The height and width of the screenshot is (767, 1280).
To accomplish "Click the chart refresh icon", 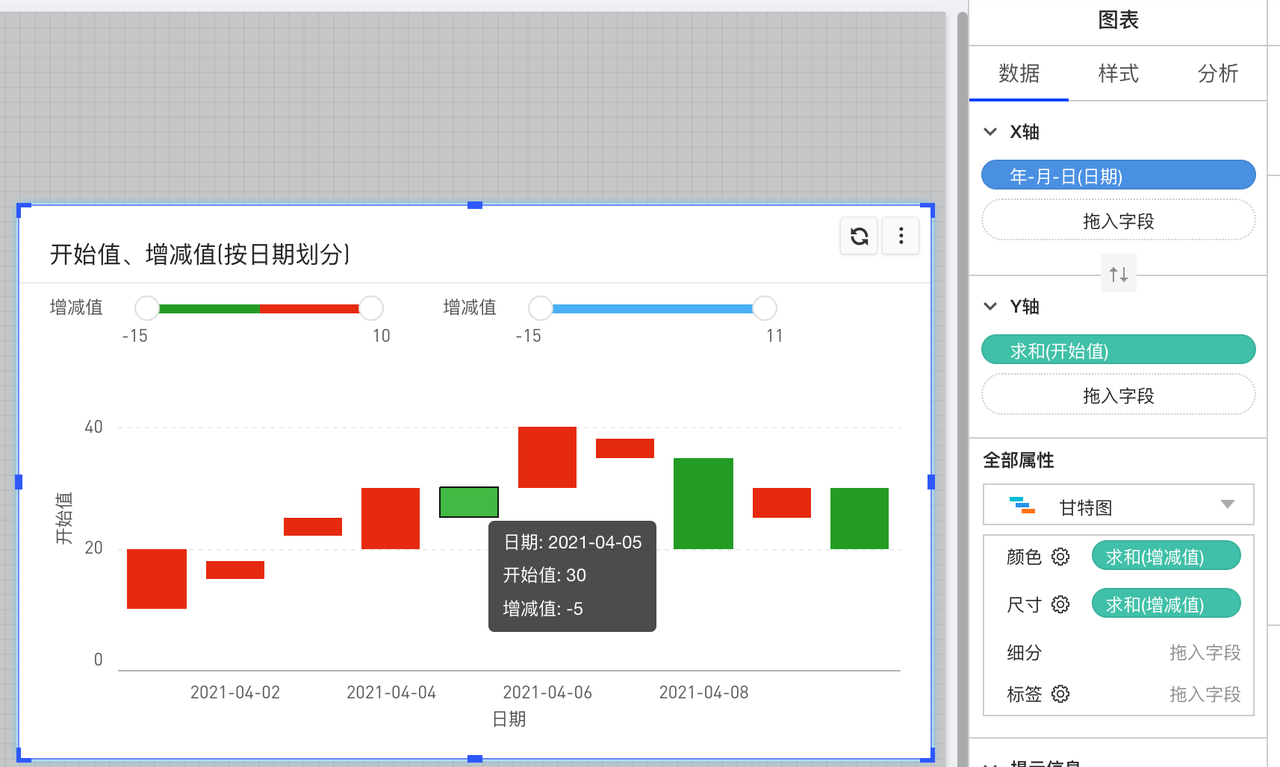I will pos(858,236).
